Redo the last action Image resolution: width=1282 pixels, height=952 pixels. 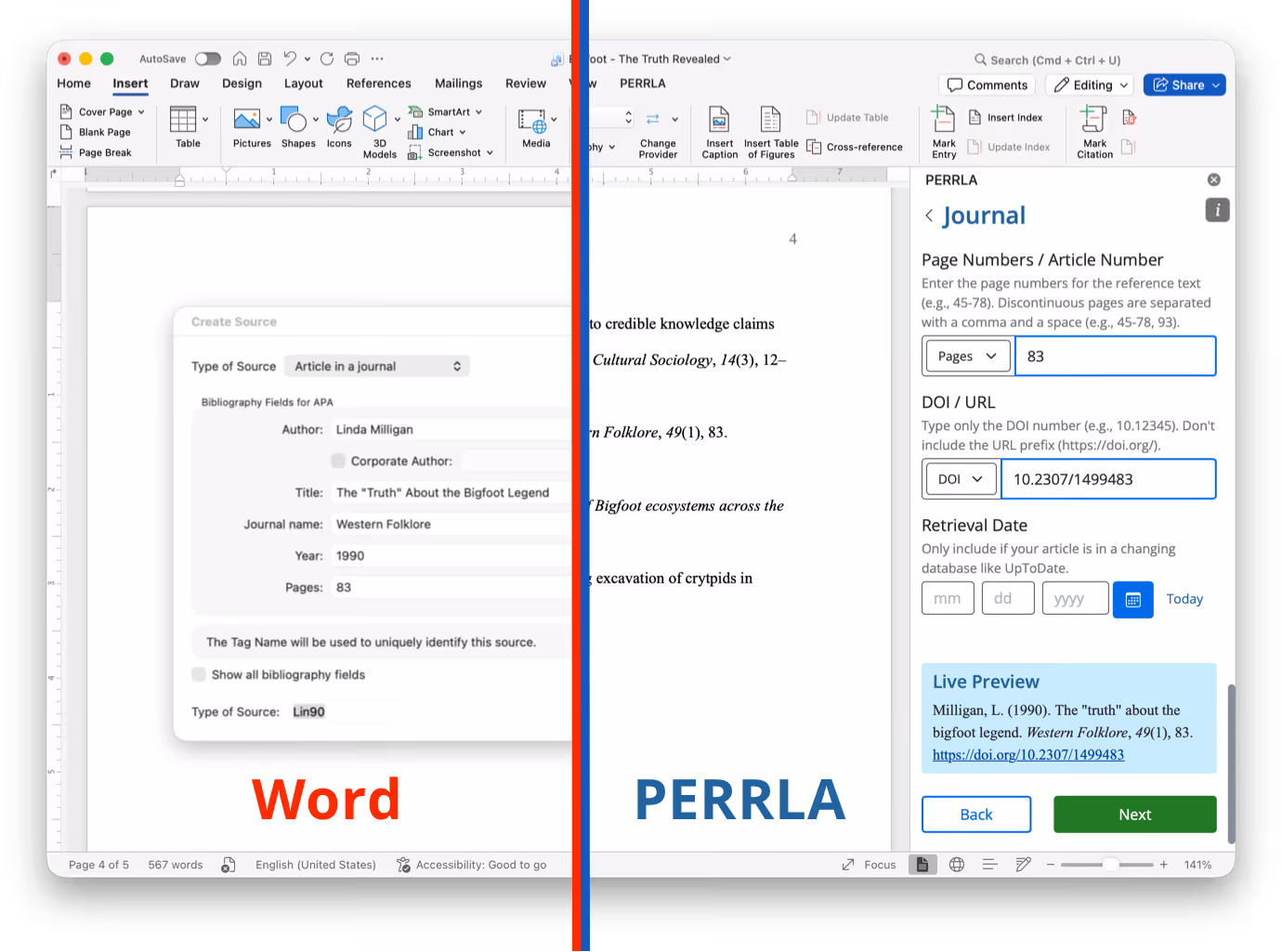(x=327, y=59)
